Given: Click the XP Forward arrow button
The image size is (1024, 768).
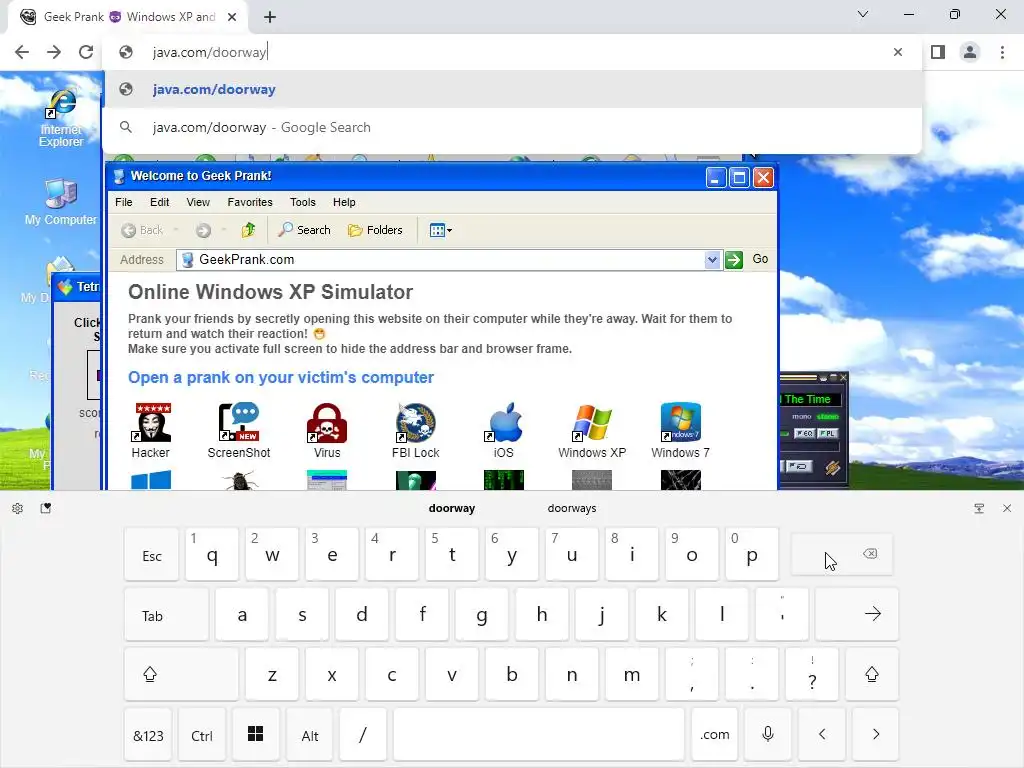Looking at the screenshot, I should (x=203, y=230).
